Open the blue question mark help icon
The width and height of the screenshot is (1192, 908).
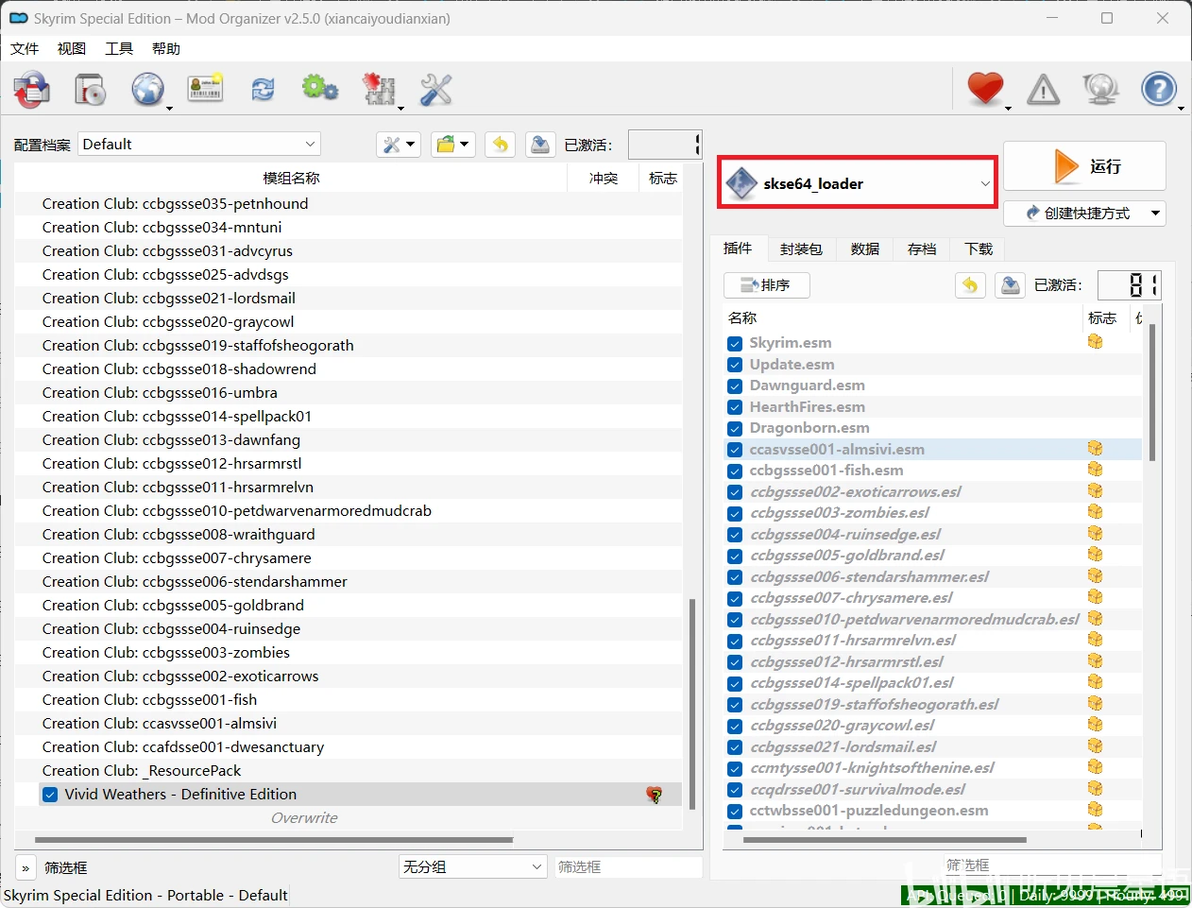pos(1159,89)
